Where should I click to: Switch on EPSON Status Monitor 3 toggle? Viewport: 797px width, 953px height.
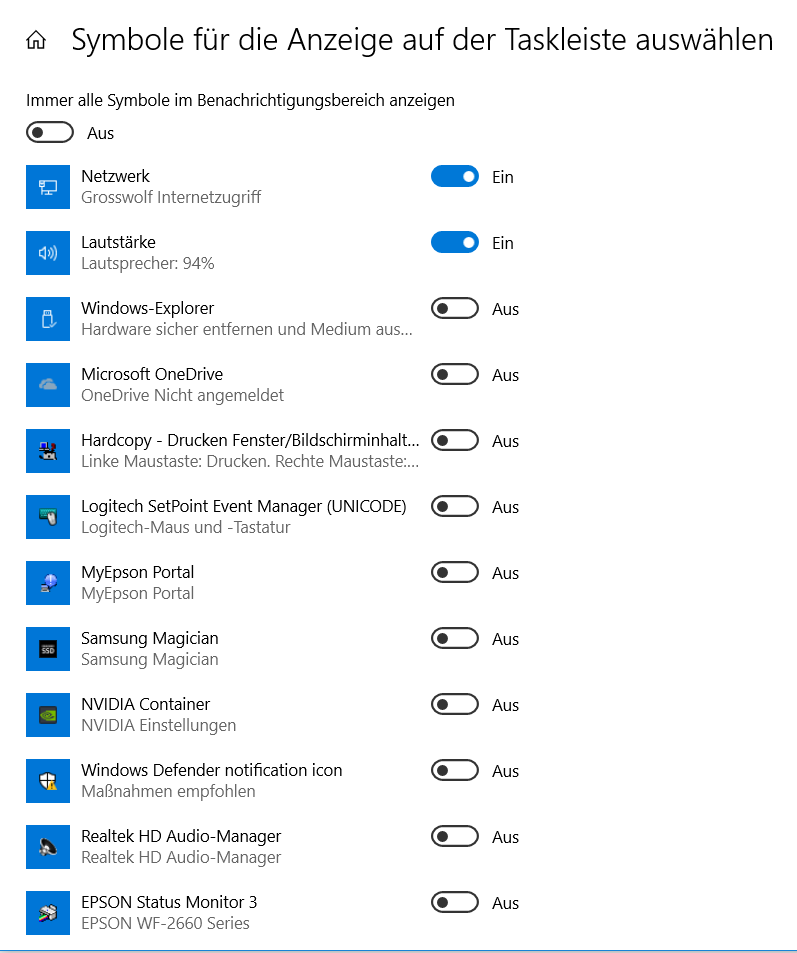[455, 903]
